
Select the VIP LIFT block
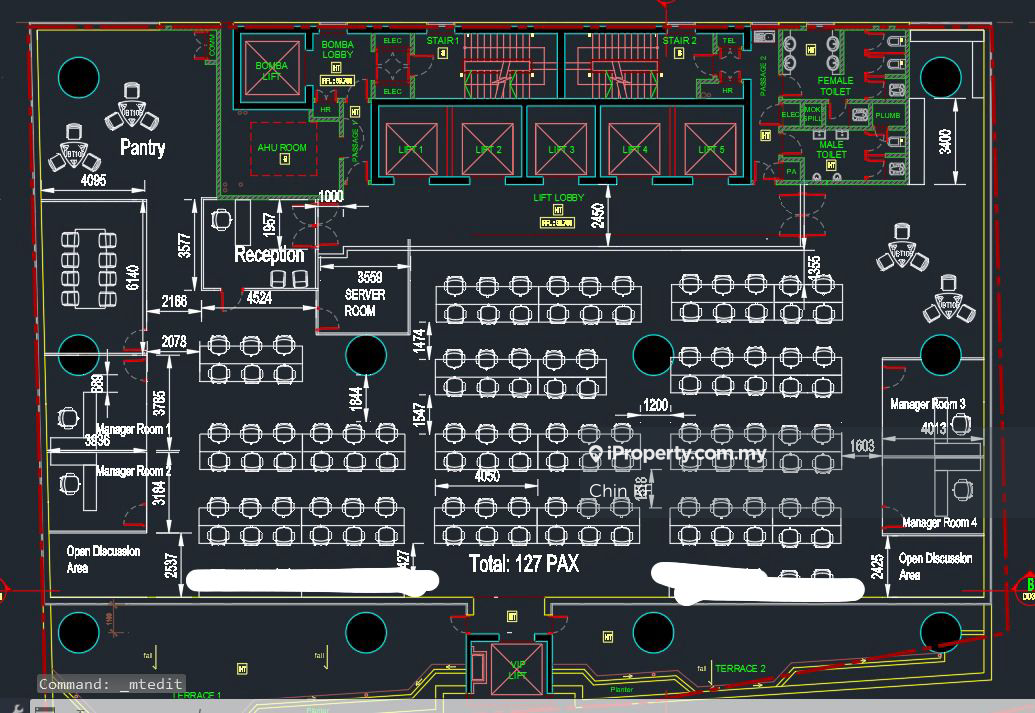pos(518,666)
